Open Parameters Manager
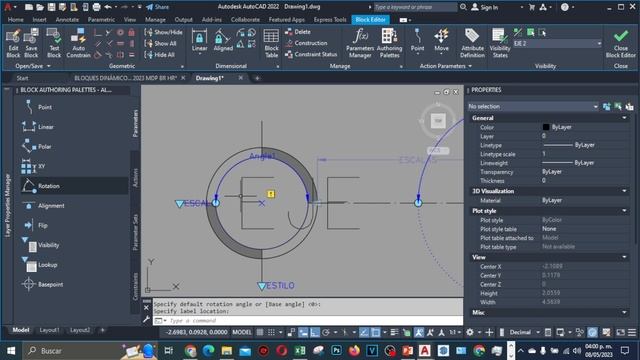 coord(360,43)
